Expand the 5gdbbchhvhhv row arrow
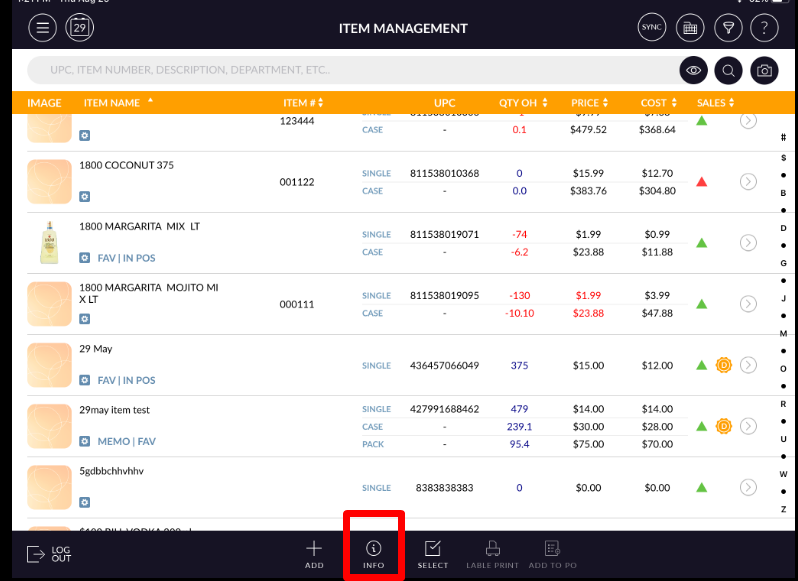 point(748,487)
